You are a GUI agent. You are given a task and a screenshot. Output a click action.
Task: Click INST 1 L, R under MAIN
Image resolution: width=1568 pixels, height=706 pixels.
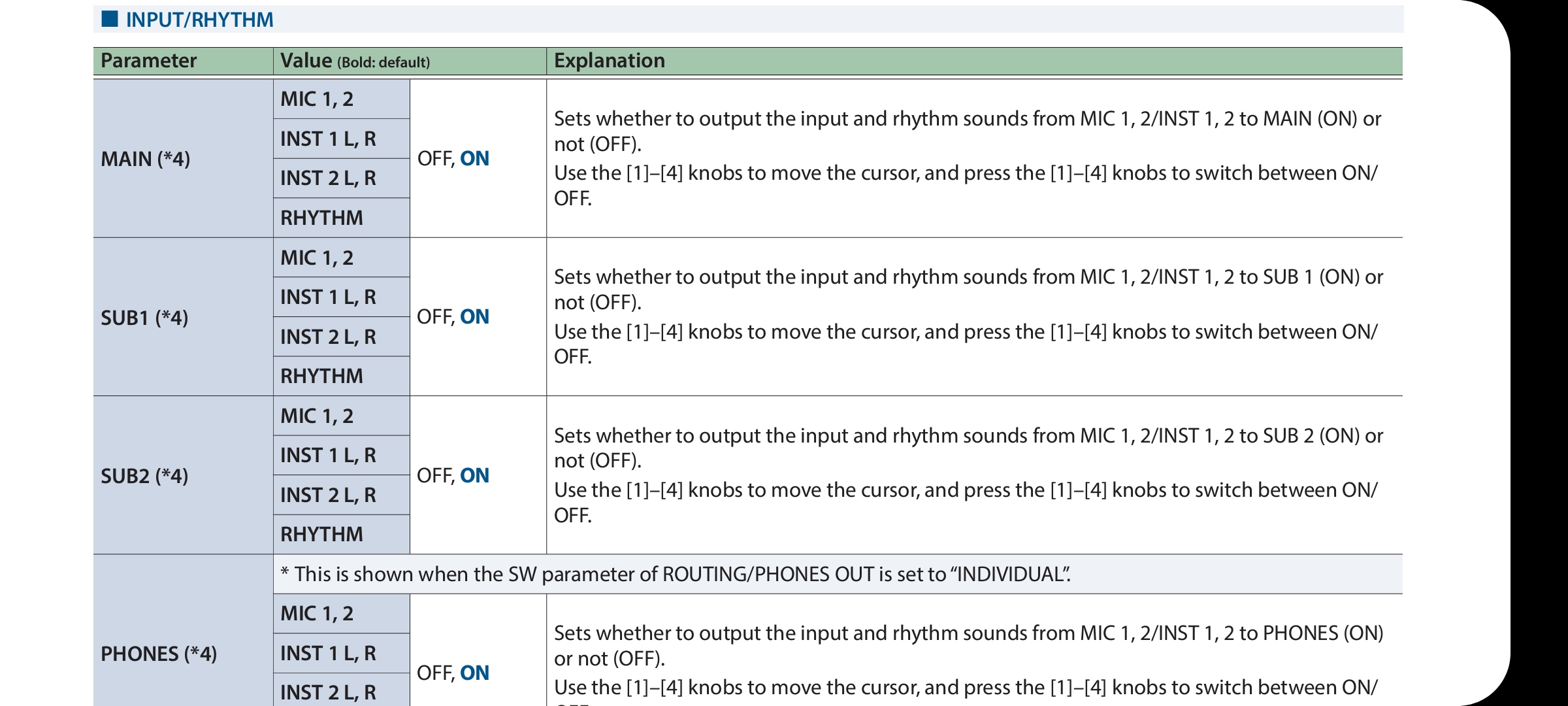342,139
